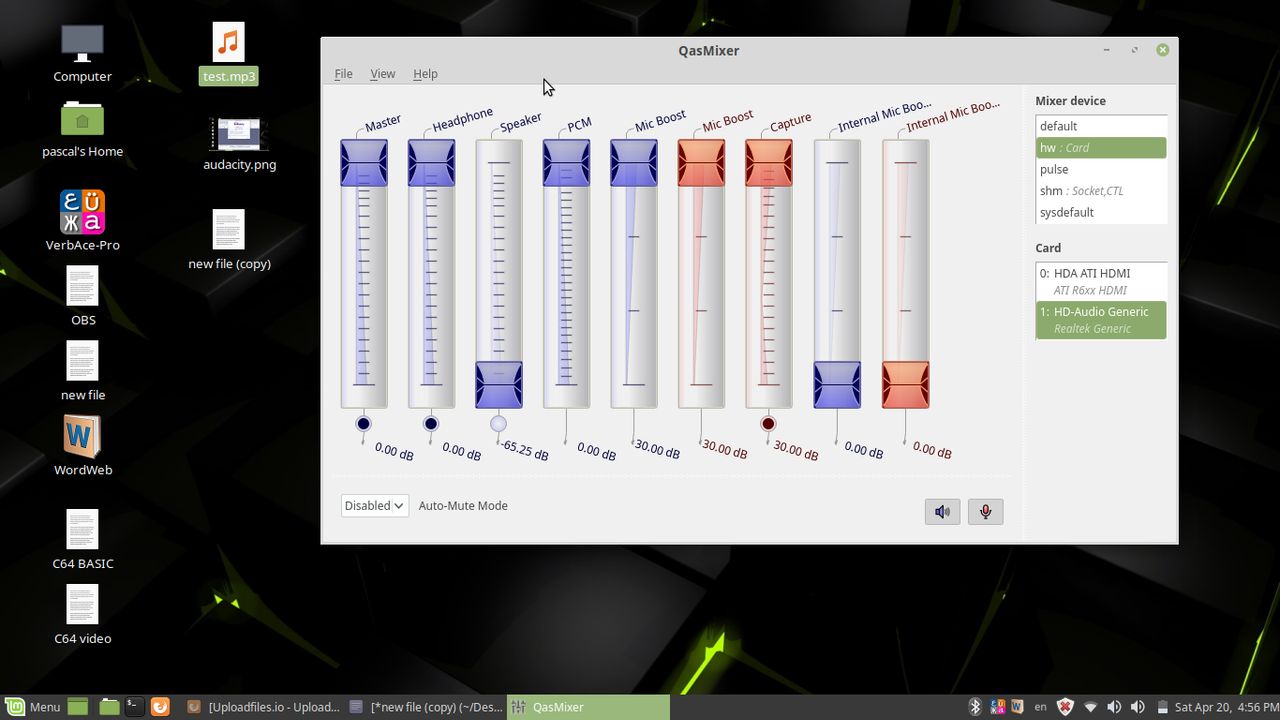The height and width of the screenshot is (720, 1280).
Task: Select the test.mp3 desktop file
Action: [x=229, y=54]
